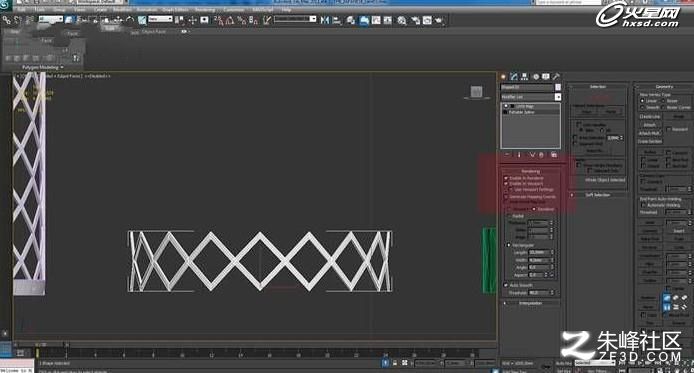Click the Select and Link tool

(x=6, y=20)
